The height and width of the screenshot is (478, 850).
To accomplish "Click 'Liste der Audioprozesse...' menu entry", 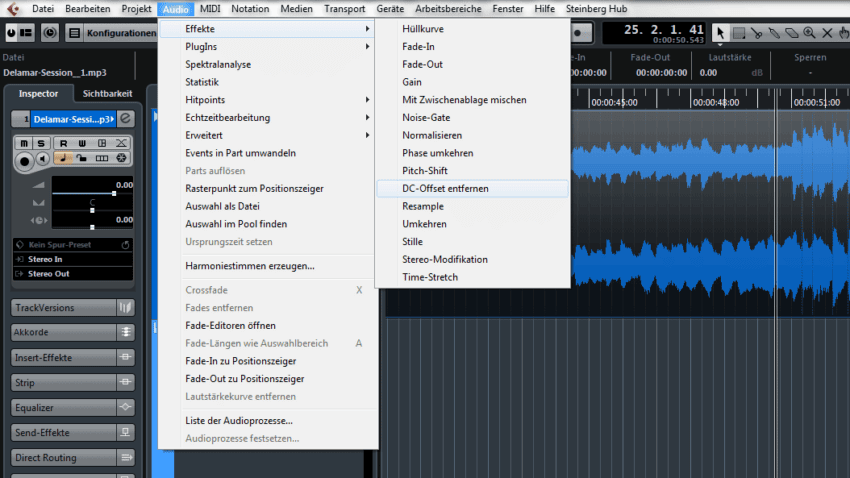I will click(x=238, y=421).
